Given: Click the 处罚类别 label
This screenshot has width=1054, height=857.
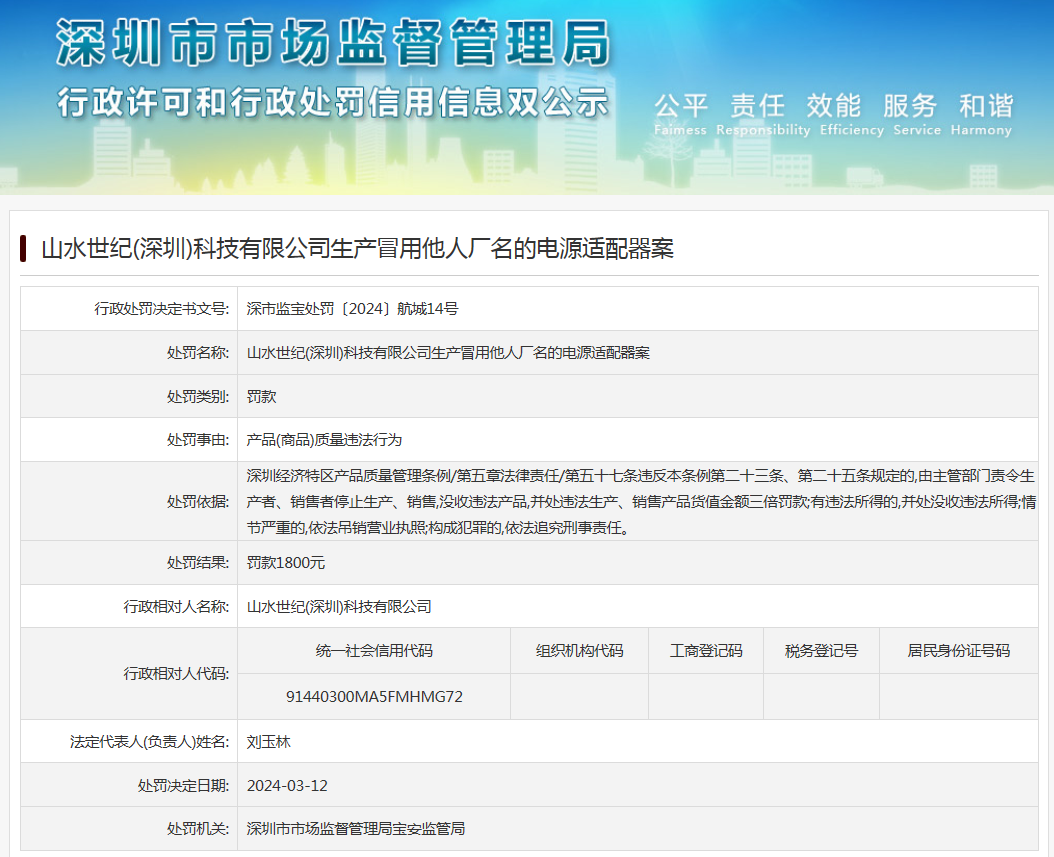Looking at the screenshot, I should point(198,396).
